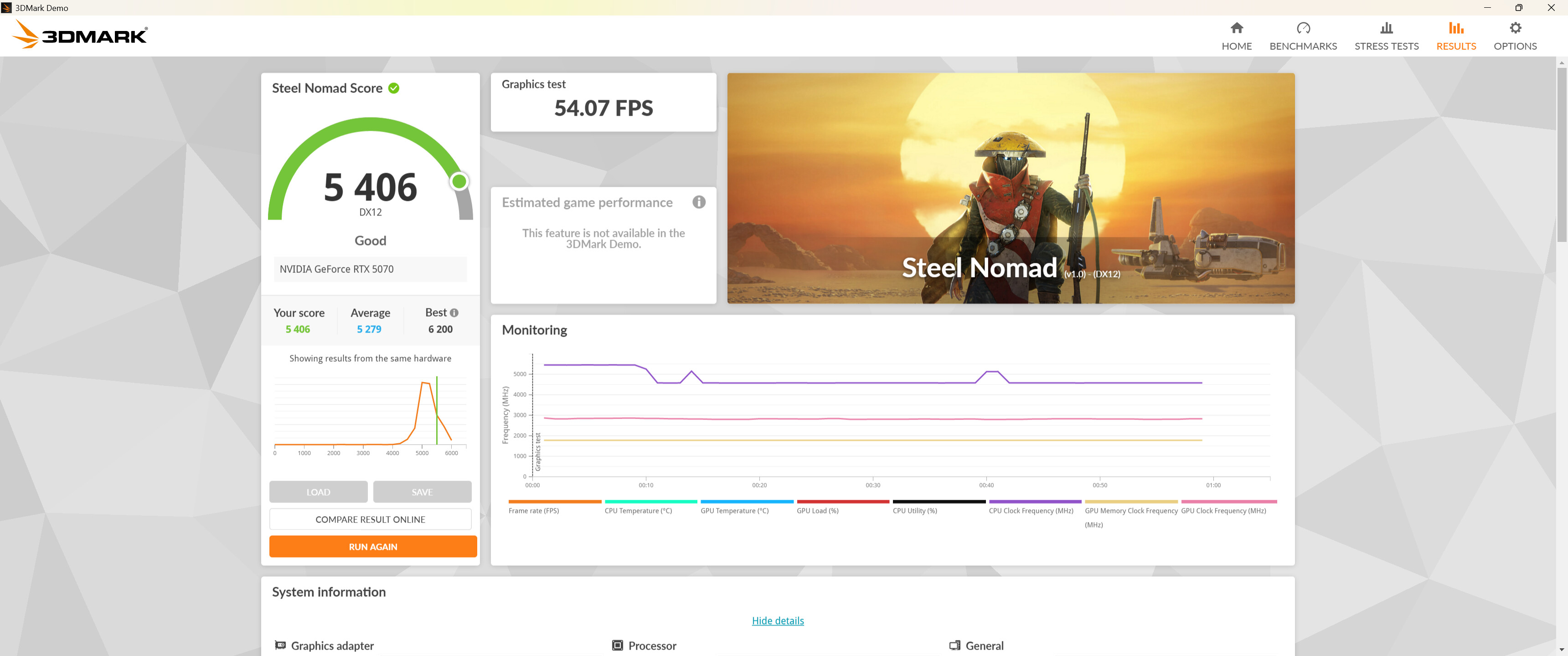Click the Graphics adapter card icon
Screen dimensions: 1568x656
[280, 645]
